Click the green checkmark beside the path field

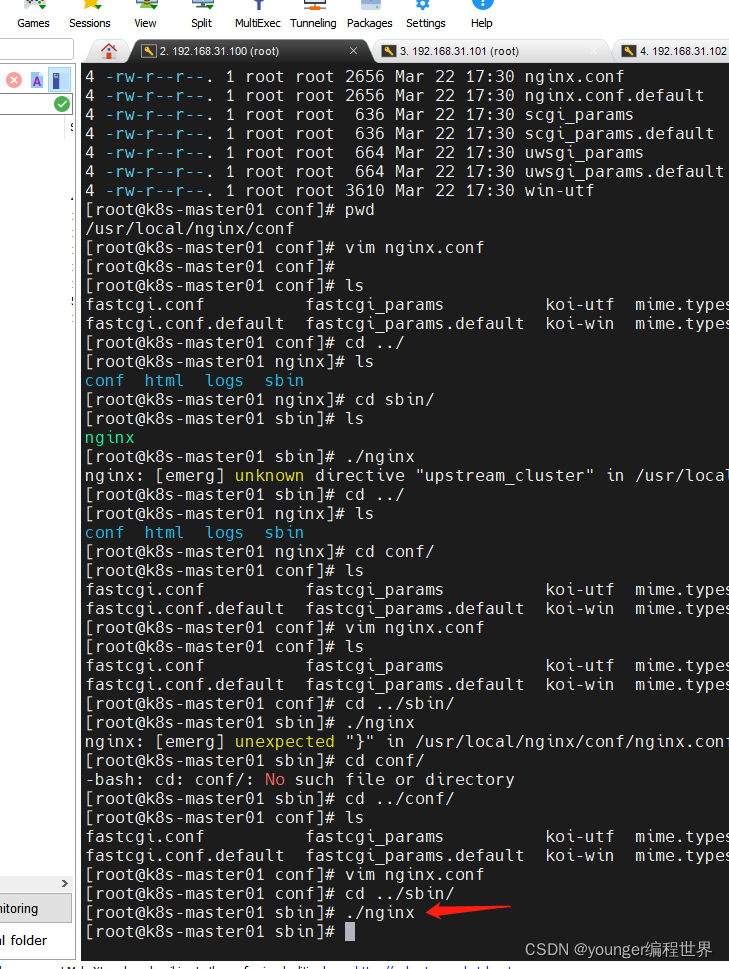tap(62, 104)
